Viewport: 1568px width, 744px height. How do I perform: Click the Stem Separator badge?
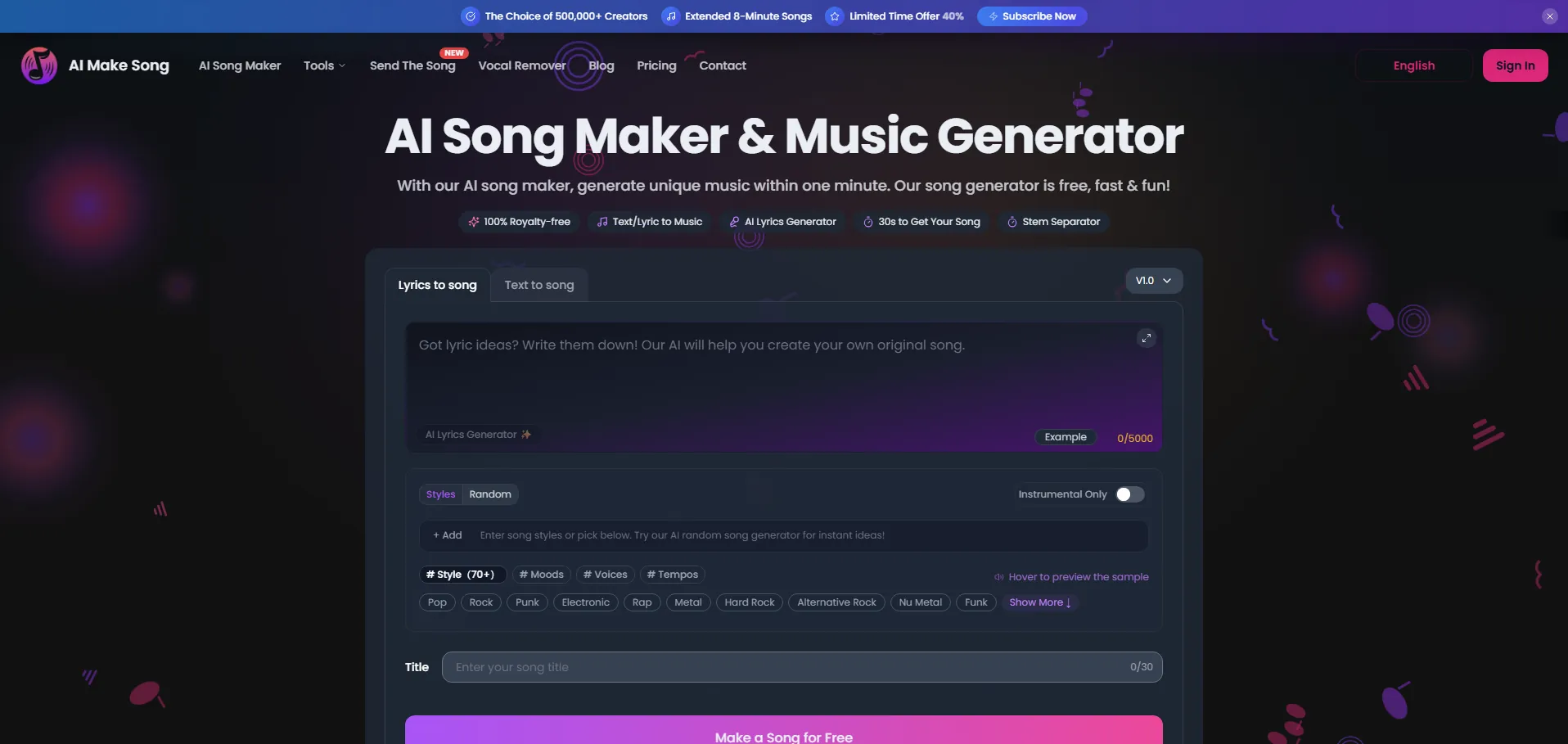click(1053, 222)
